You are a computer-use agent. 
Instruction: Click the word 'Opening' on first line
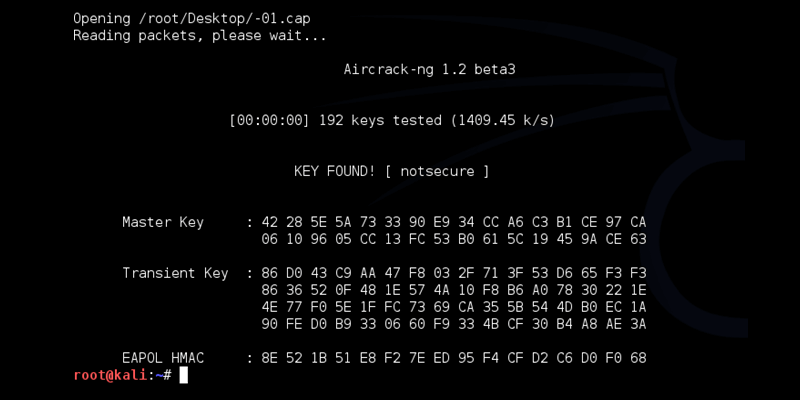(x=102, y=19)
